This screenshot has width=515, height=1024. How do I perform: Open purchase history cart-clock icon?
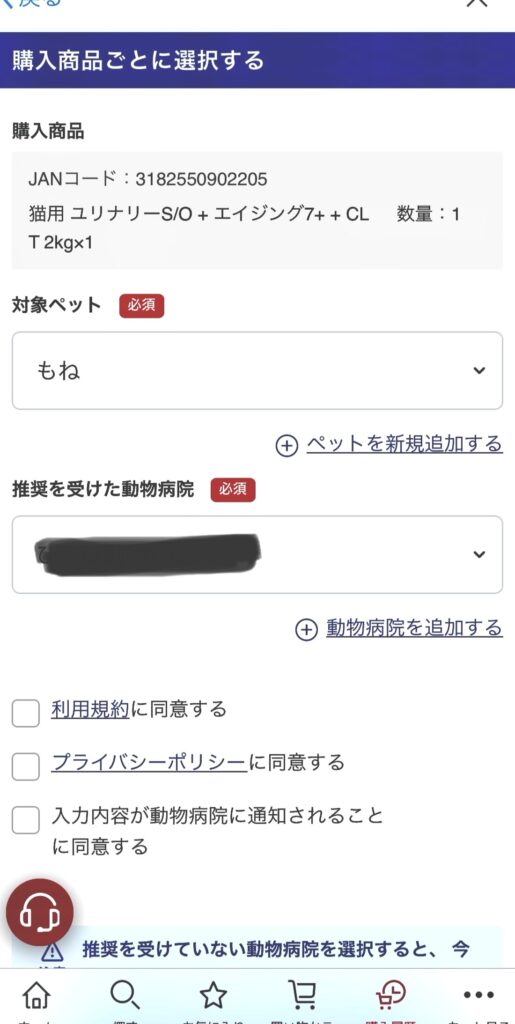(390, 995)
